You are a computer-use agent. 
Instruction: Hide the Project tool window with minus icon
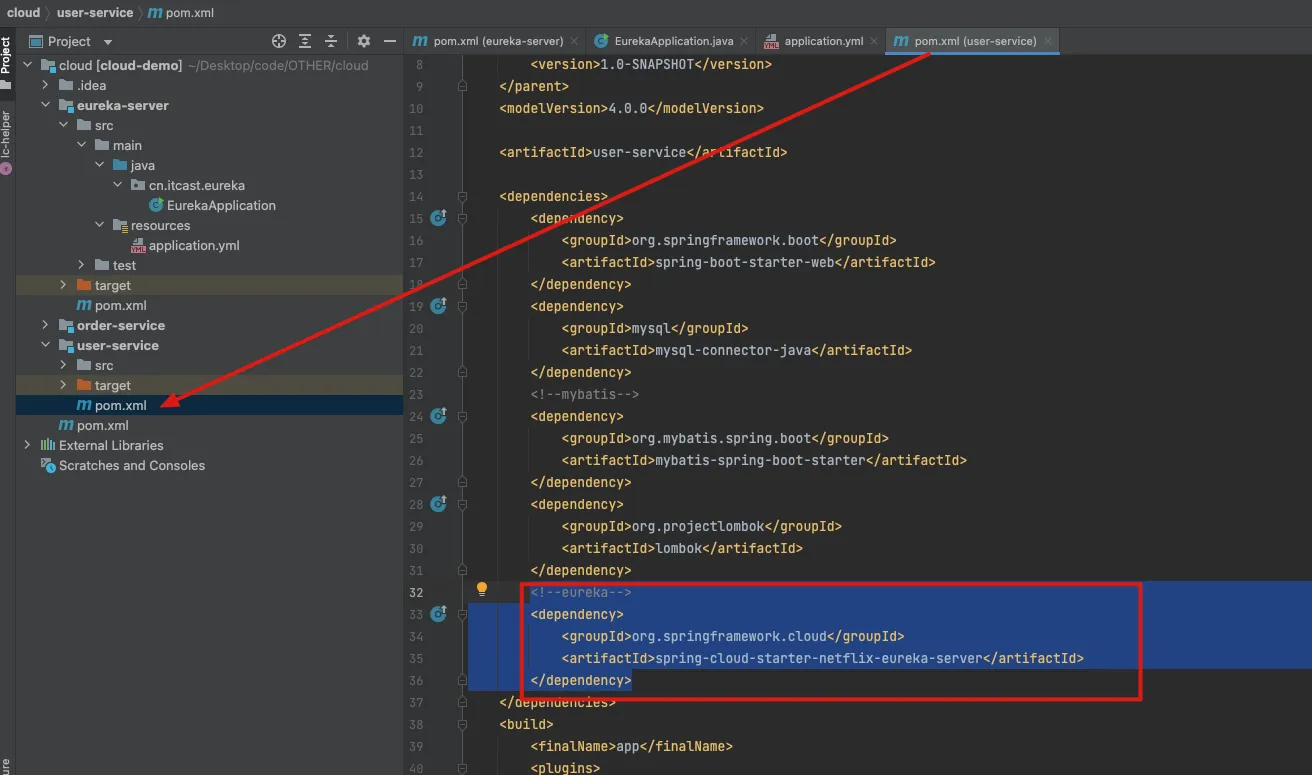388,41
